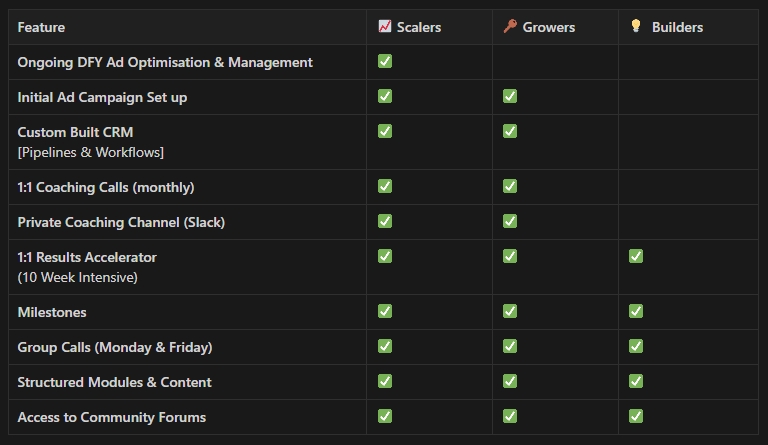Click Scalers checkmark for Private Coaching Channel
The width and height of the screenshot is (768, 445).
click(385, 221)
